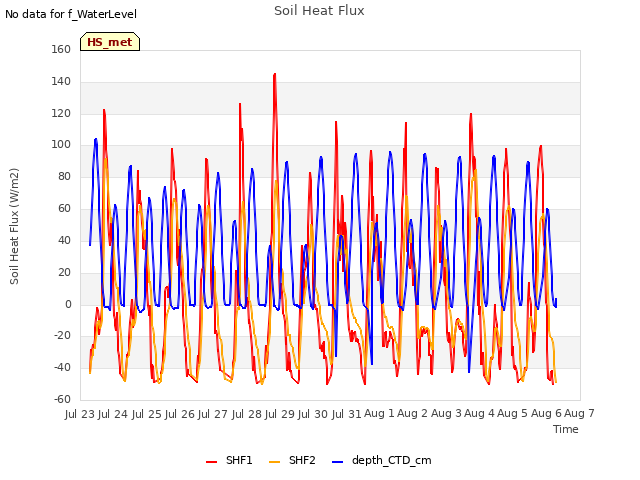640x480 pixels.
Task: Click the Aug 1 x-axis date label
Action: [379, 414]
